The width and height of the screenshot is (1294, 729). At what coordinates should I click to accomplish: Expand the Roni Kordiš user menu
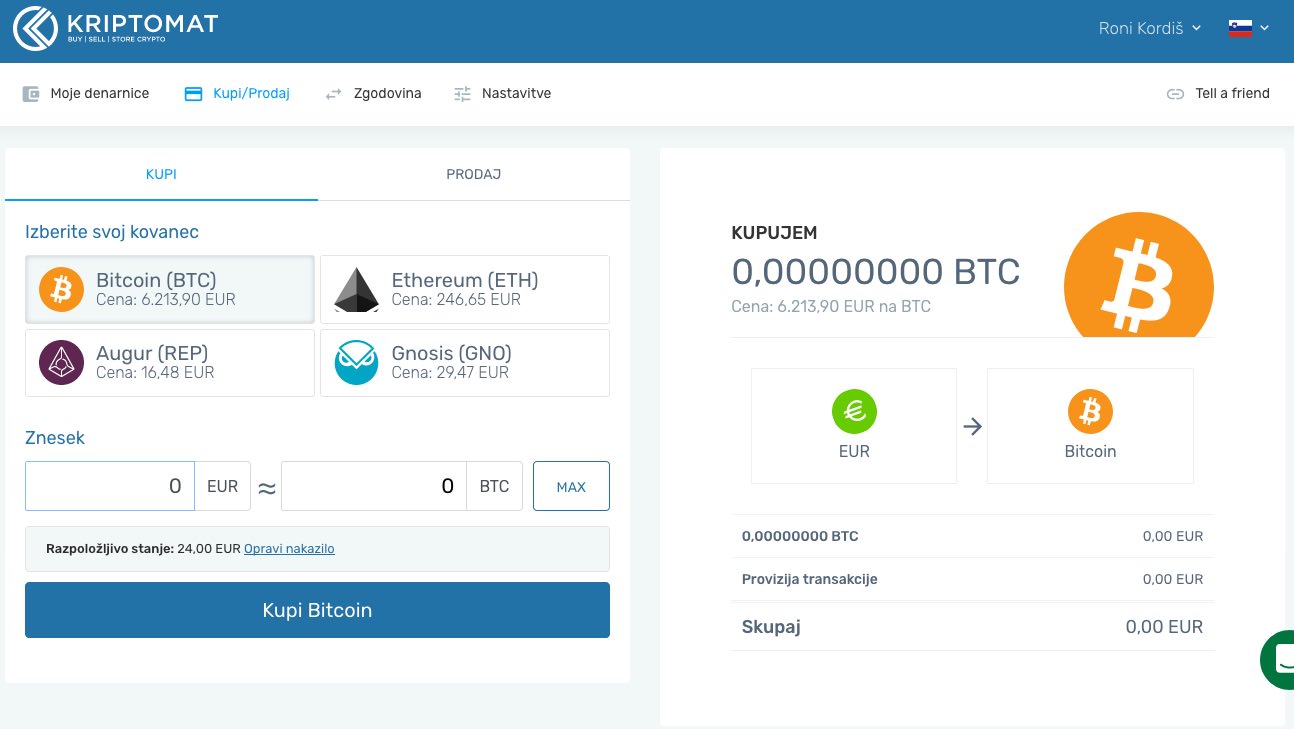tap(1149, 28)
